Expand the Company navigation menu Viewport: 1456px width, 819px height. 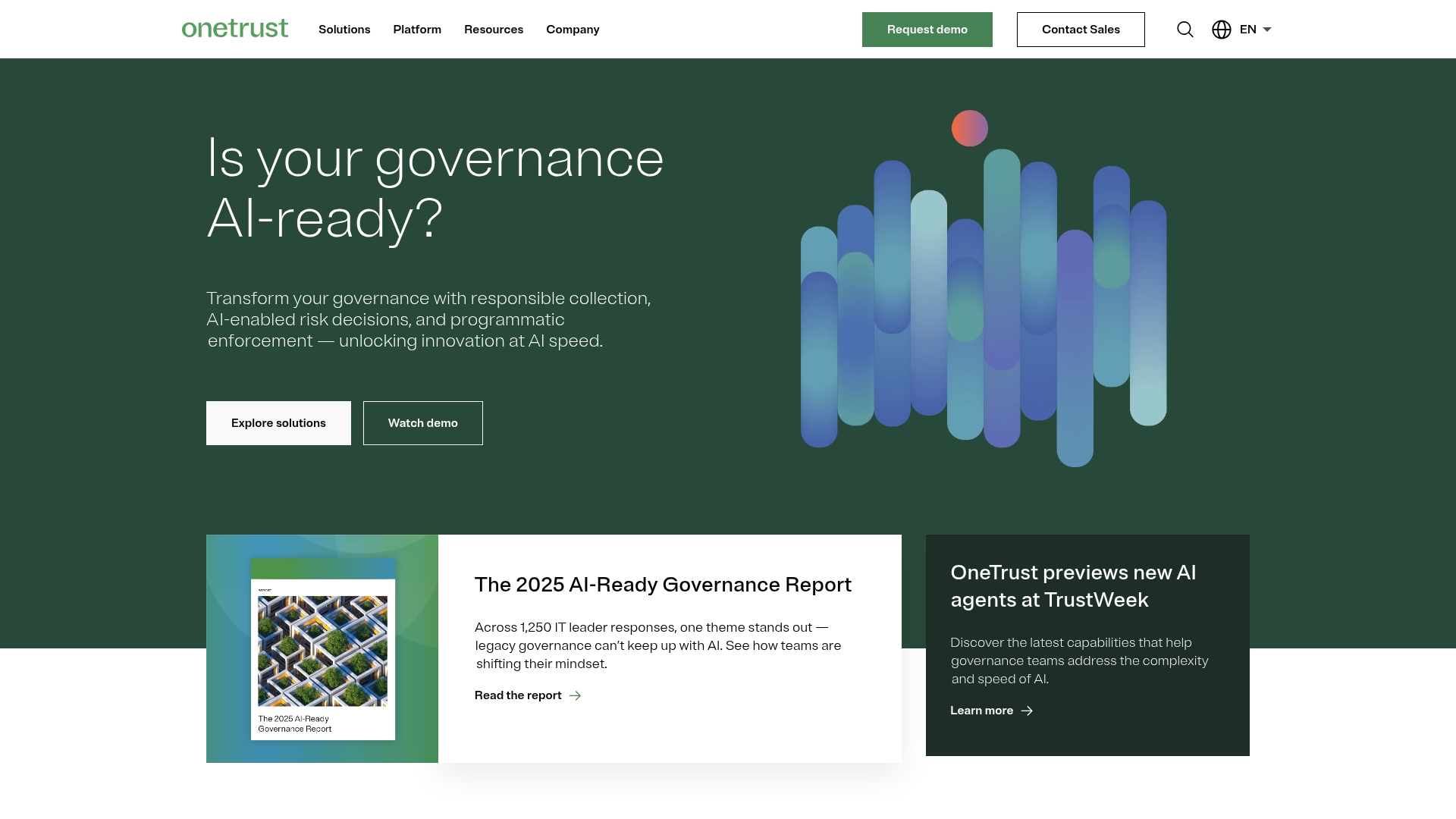(x=573, y=30)
